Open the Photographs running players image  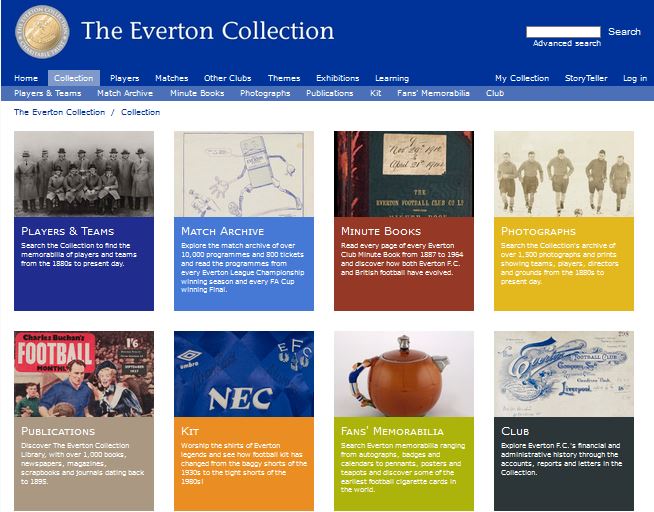pyautogui.click(x=564, y=174)
